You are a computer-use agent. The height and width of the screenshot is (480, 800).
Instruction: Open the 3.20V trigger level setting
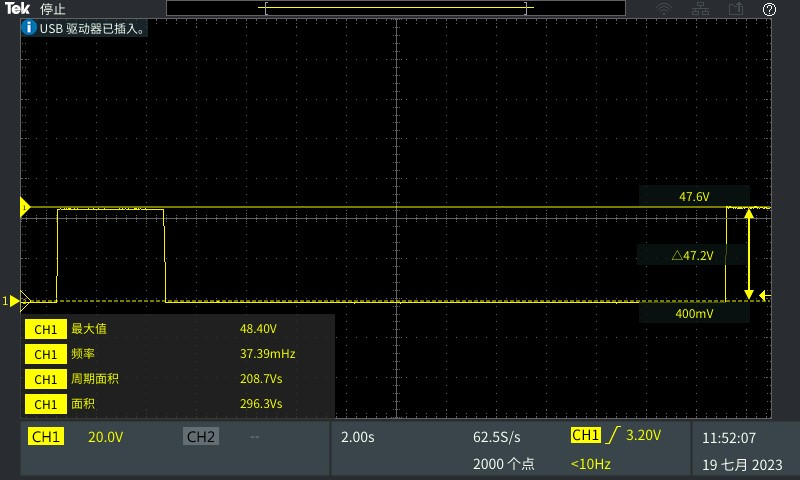643,436
